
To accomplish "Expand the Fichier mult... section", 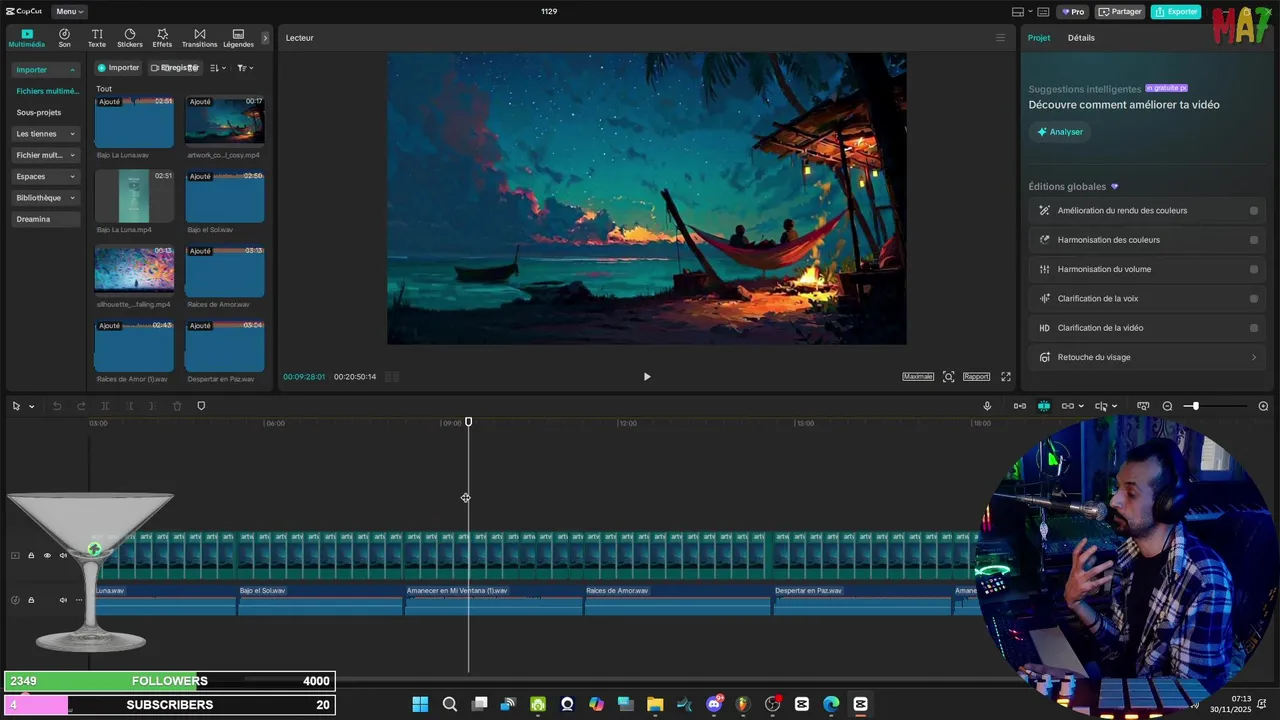I will pos(45,155).
